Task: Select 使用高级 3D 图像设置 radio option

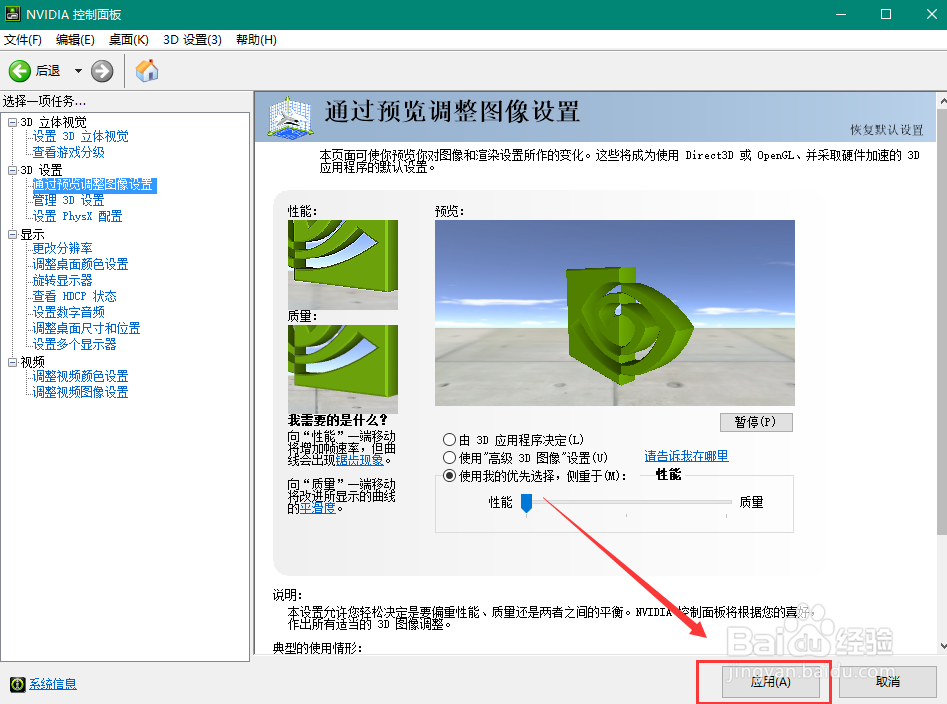Action: (449, 458)
